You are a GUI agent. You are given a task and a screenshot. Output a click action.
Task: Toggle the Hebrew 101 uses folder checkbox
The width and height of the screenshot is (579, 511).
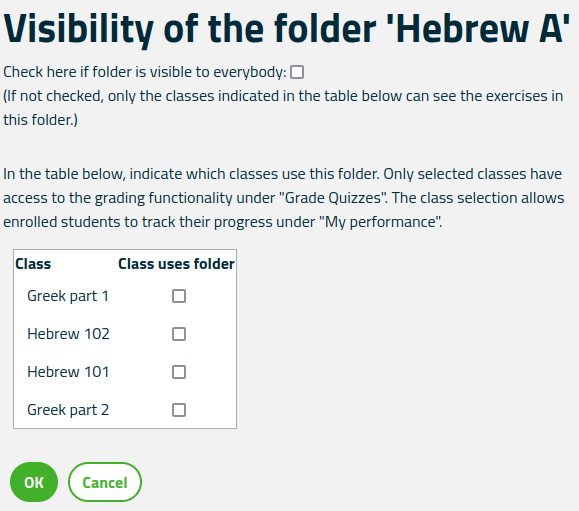point(179,372)
